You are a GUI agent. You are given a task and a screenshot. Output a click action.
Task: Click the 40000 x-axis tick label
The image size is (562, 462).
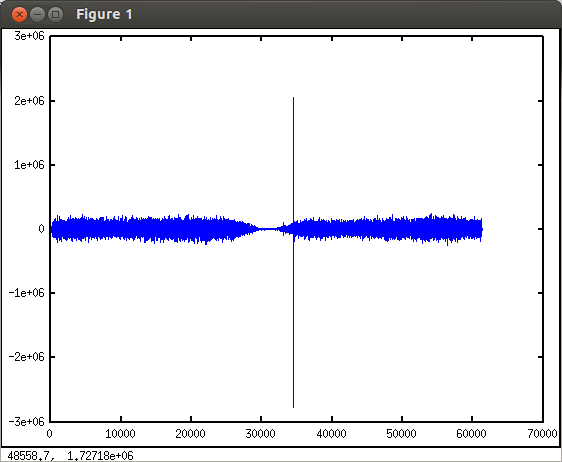click(331, 434)
